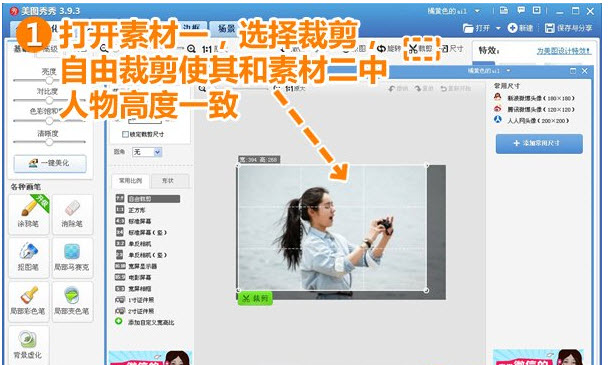Add custom ratio via 添加自定义宽高比

[145, 322]
